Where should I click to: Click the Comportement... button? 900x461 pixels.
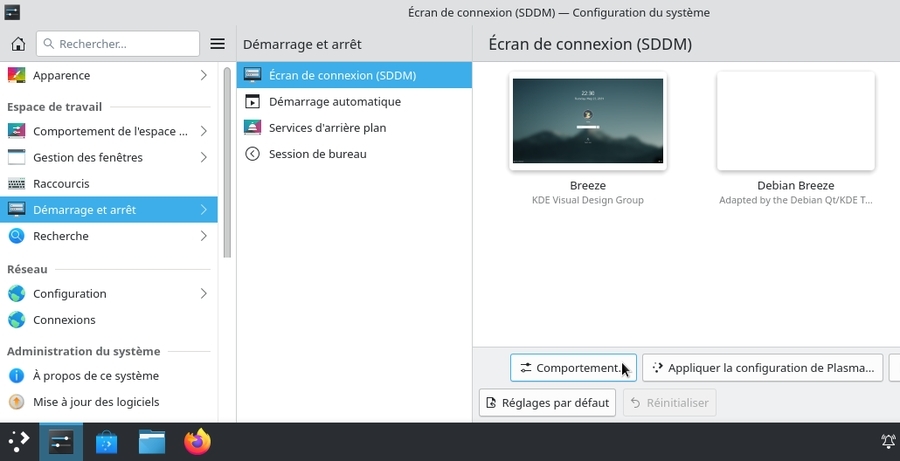pos(573,368)
